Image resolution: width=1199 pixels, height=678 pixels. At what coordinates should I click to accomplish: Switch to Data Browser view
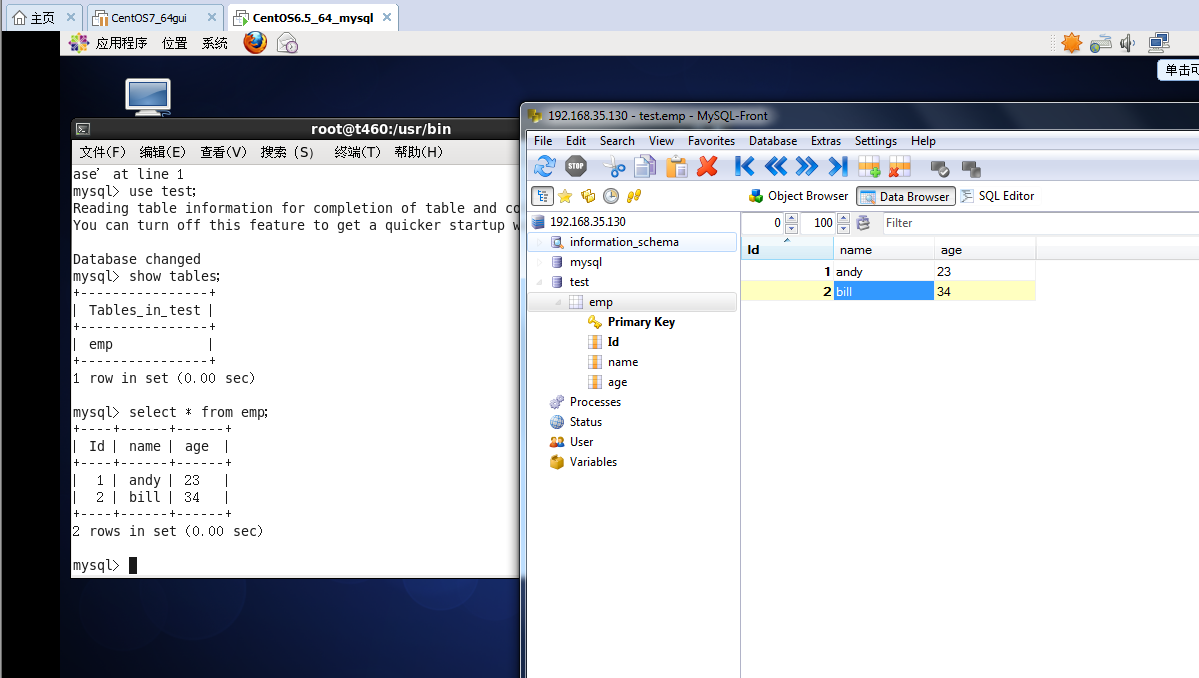click(x=906, y=196)
